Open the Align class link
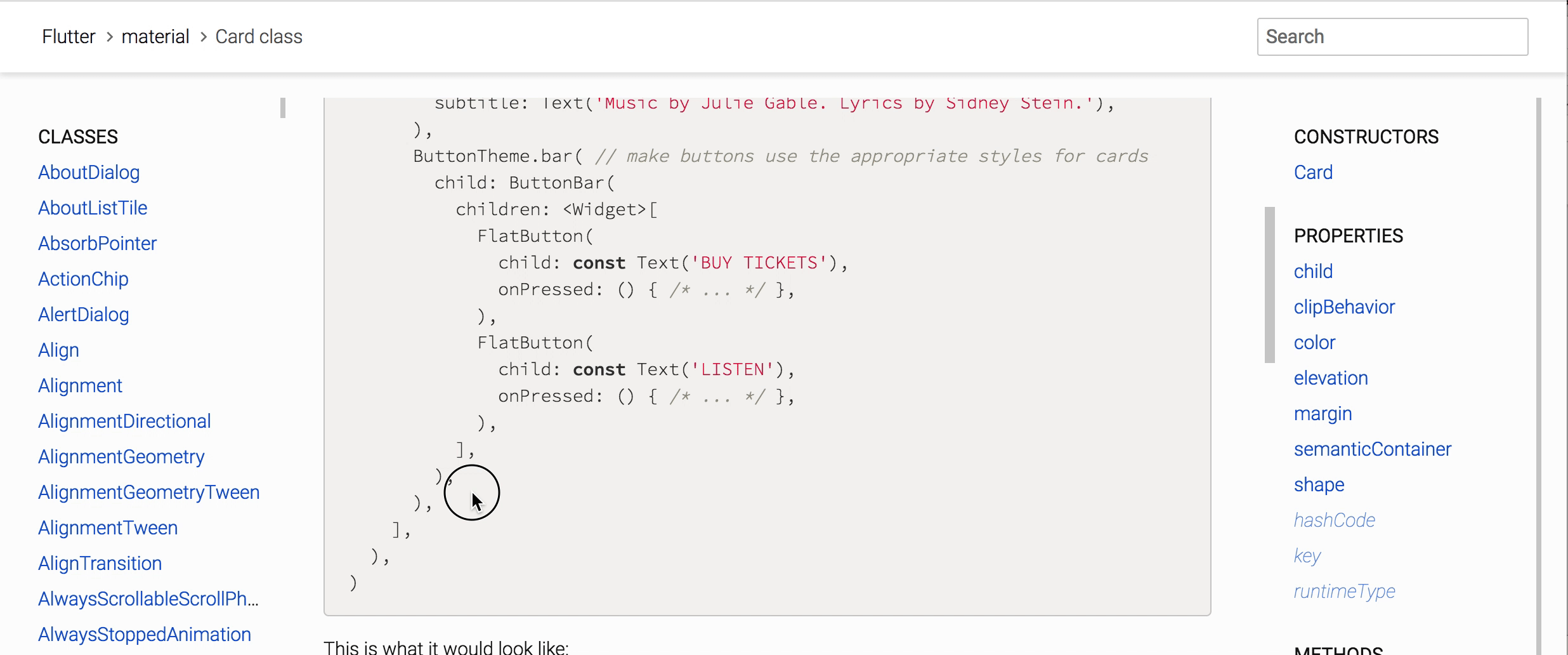The image size is (1568, 655). click(58, 350)
